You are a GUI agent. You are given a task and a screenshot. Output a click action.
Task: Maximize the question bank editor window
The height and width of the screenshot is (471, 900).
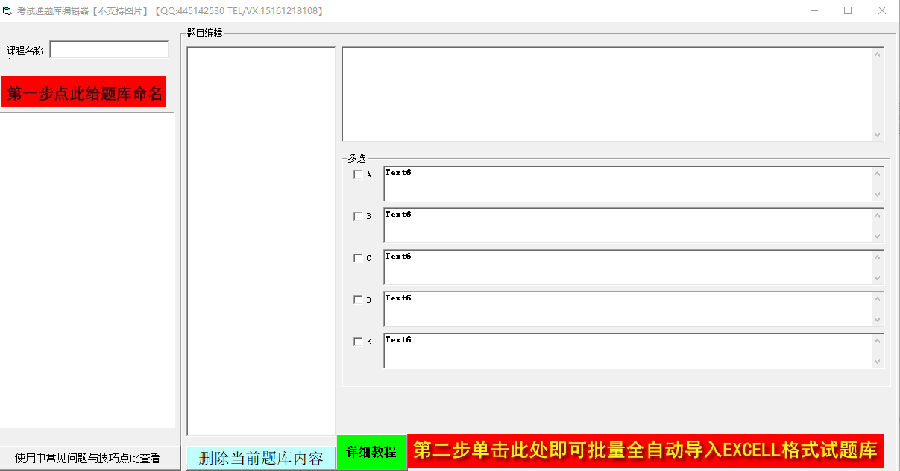(x=848, y=10)
